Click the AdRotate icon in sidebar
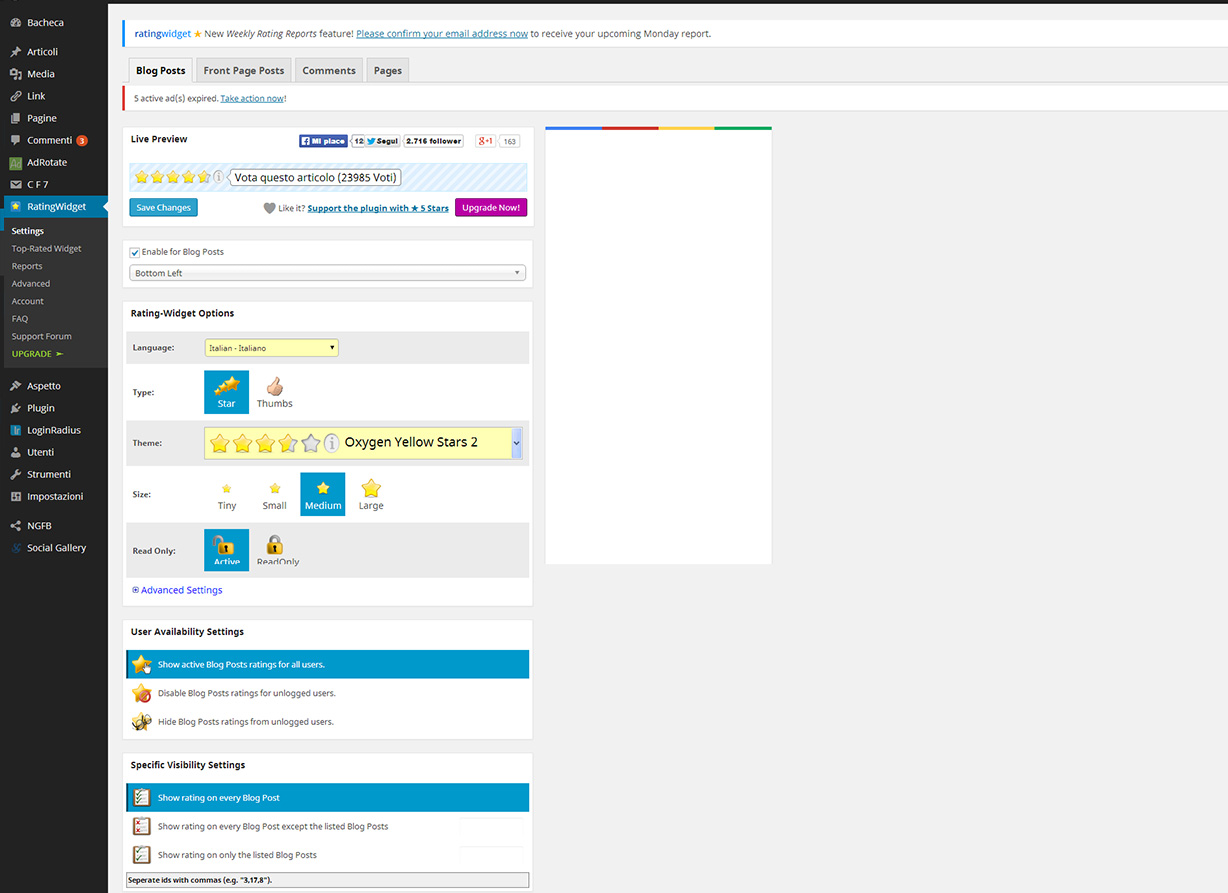 pos(16,163)
